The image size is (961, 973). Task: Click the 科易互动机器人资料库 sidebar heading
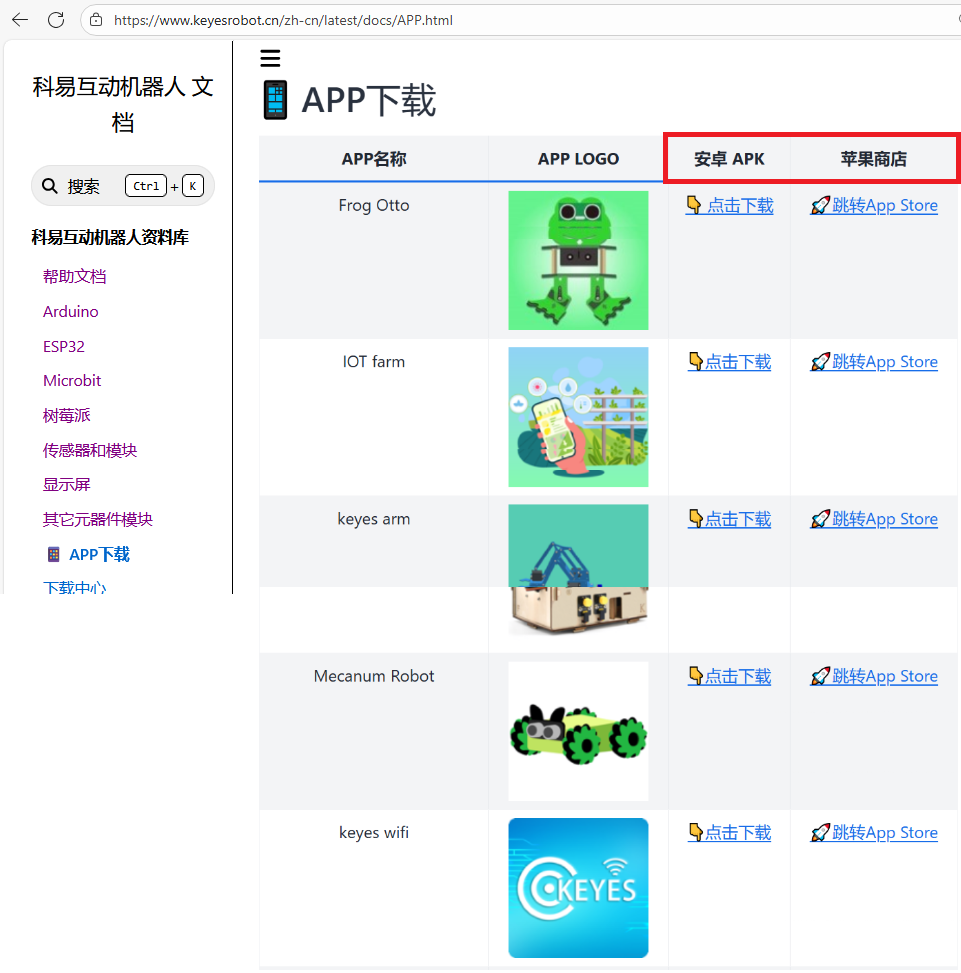pos(110,237)
